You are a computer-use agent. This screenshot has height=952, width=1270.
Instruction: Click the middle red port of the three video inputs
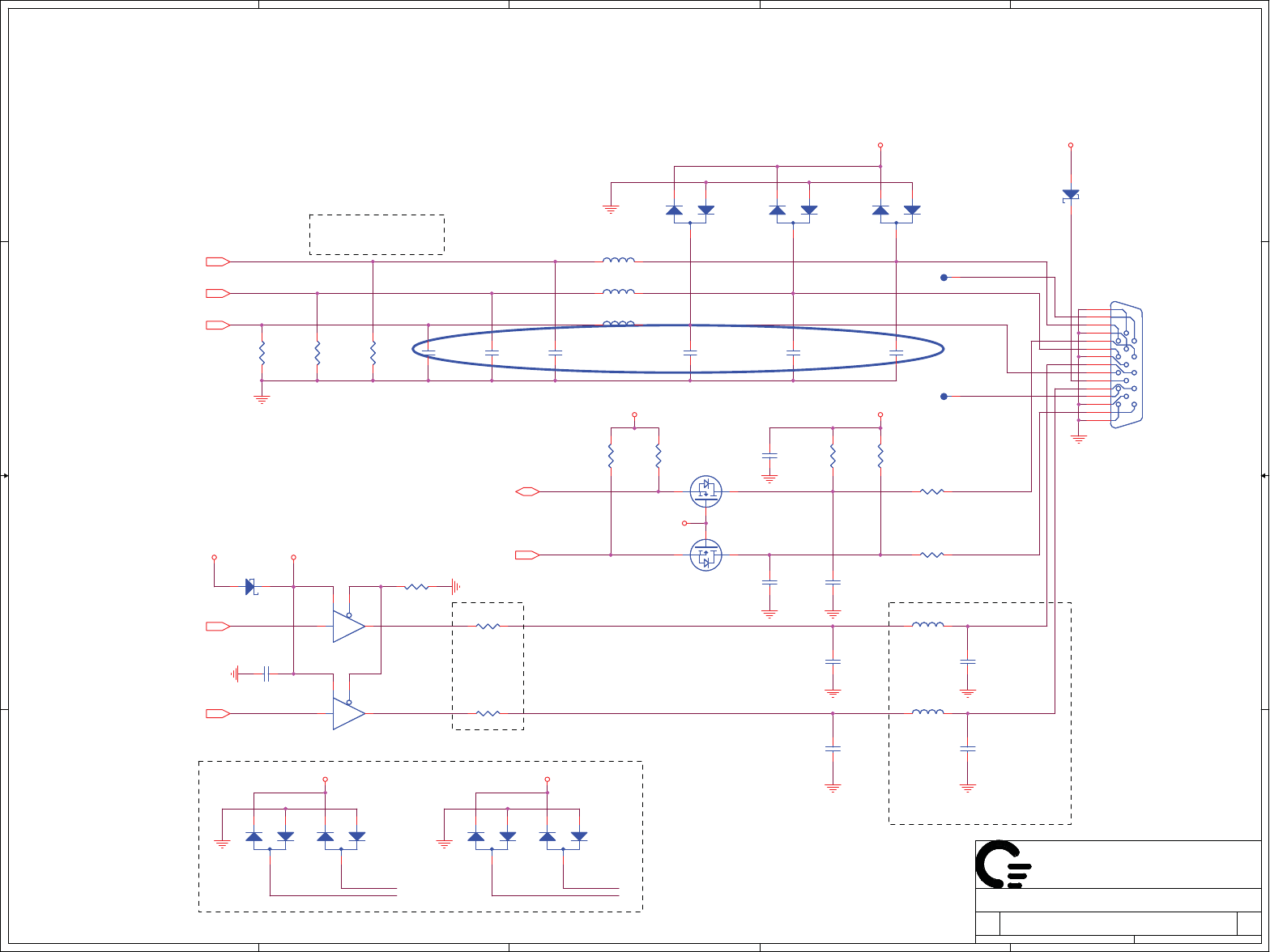click(x=218, y=293)
